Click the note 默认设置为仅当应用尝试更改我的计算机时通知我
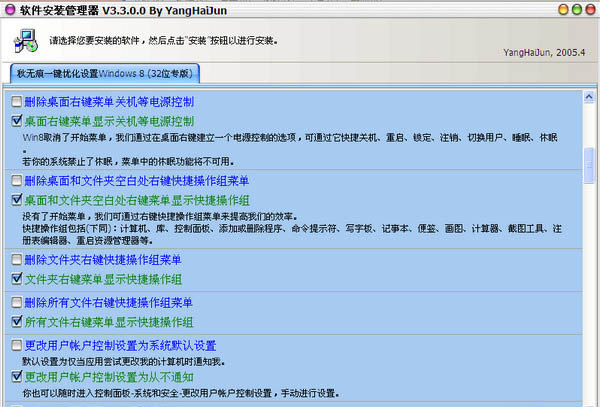 (124, 361)
